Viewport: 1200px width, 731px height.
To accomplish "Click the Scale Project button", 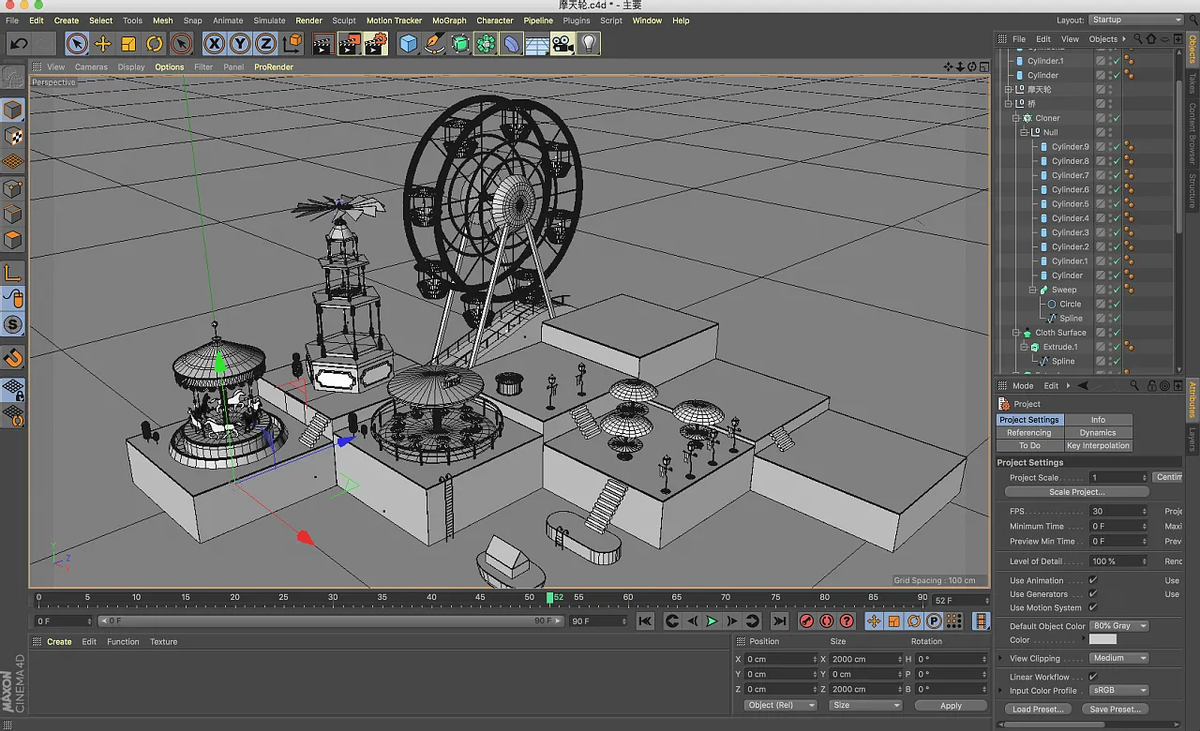I will coord(1076,492).
